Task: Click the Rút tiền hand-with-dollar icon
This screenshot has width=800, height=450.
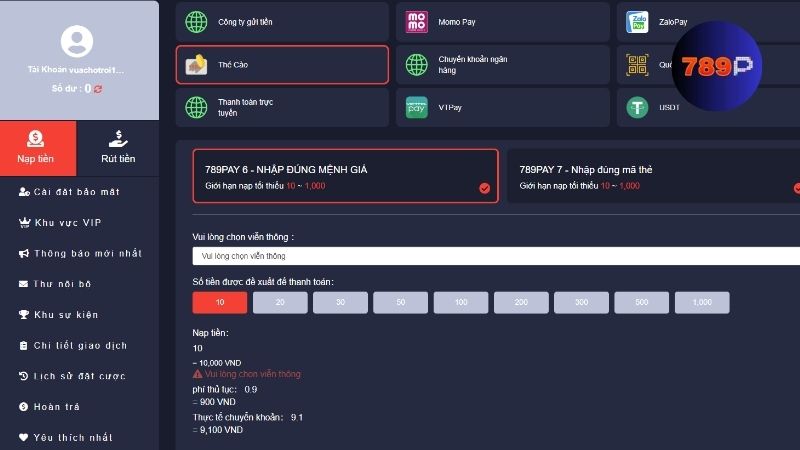Action: 118,139
